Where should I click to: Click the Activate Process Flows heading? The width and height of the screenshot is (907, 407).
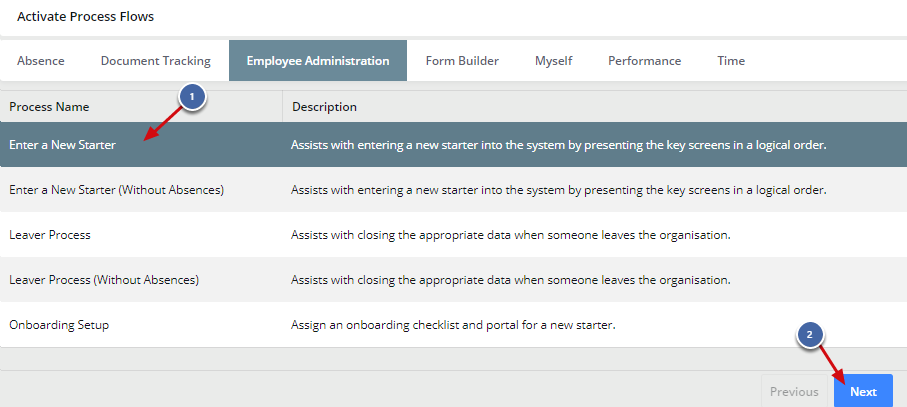(x=86, y=17)
